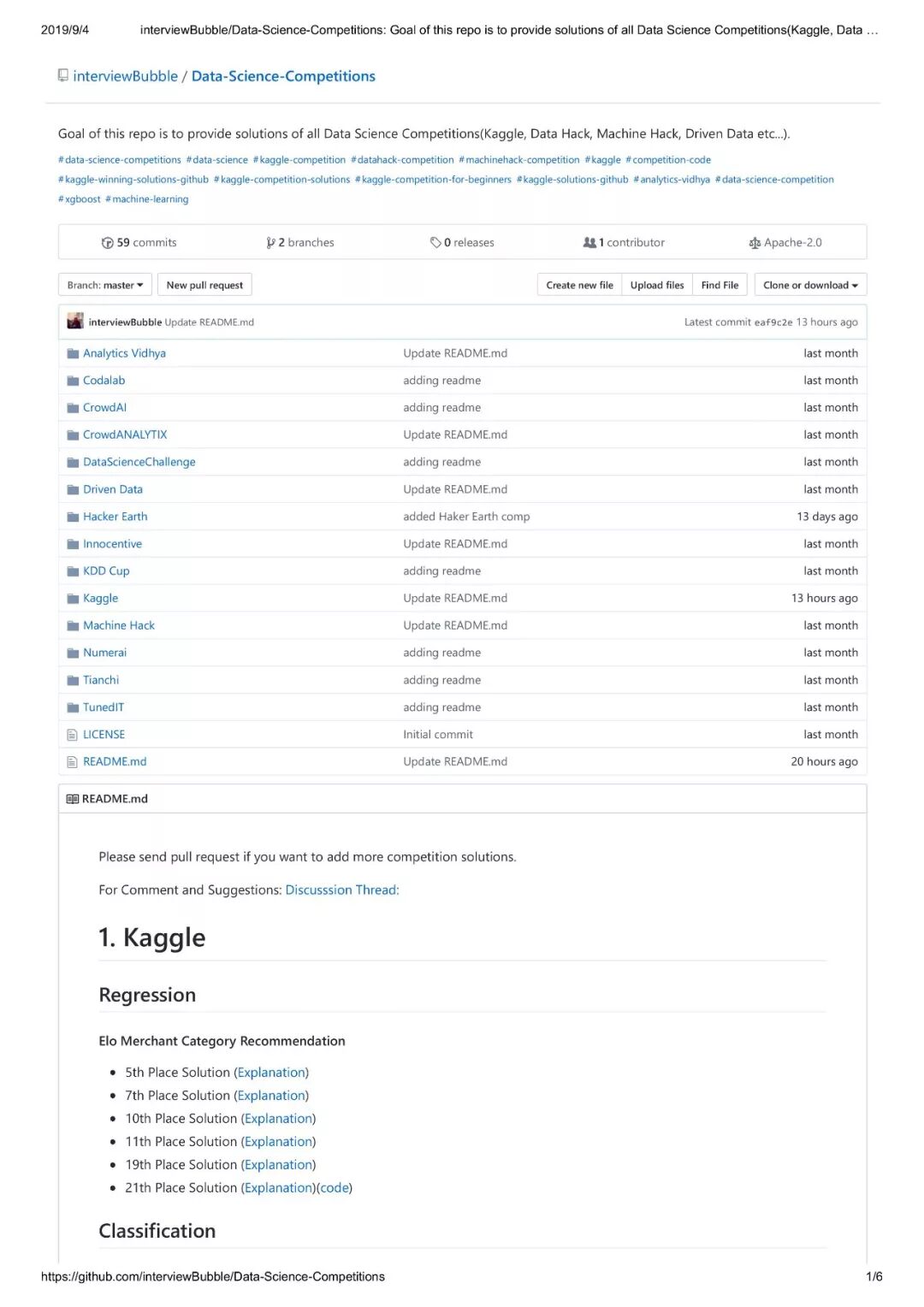Open the README.md file link in list
Image resolution: width=924 pixels, height=1307 pixels.
click(115, 761)
